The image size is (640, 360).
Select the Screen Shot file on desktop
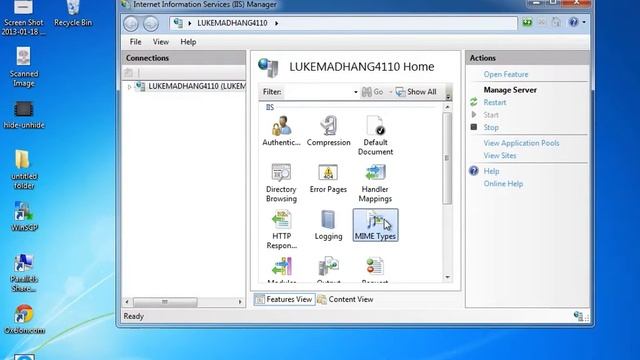(x=24, y=18)
